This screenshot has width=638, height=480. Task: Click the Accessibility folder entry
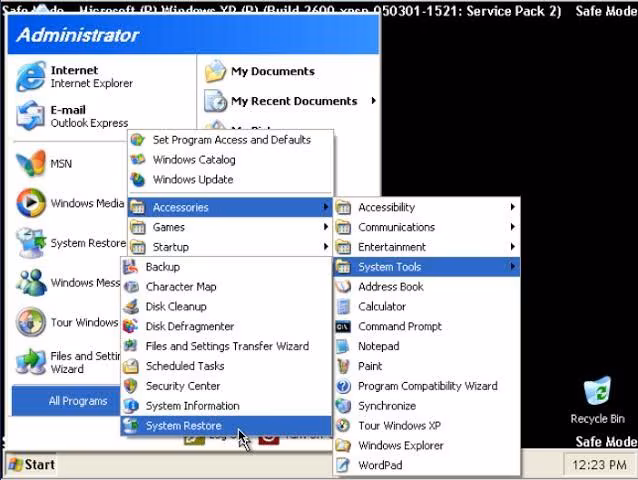(x=426, y=207)
